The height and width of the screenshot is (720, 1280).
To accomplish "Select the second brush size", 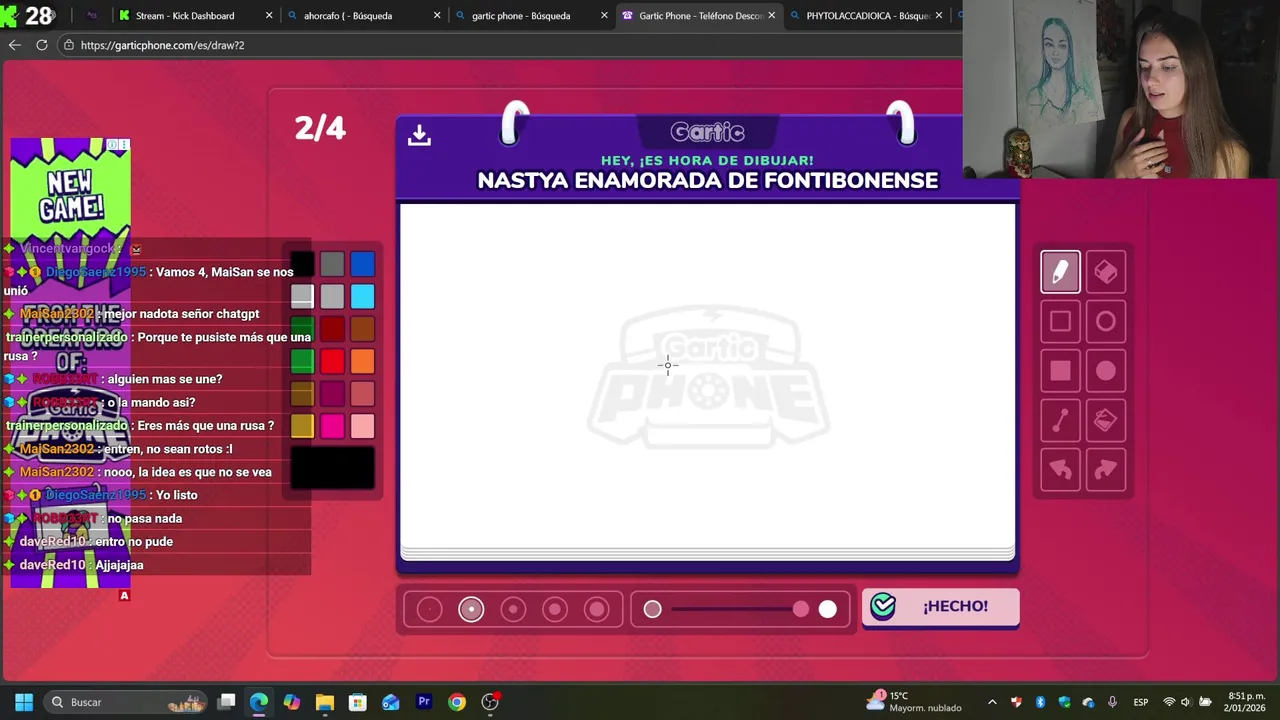I will [471, 609].
